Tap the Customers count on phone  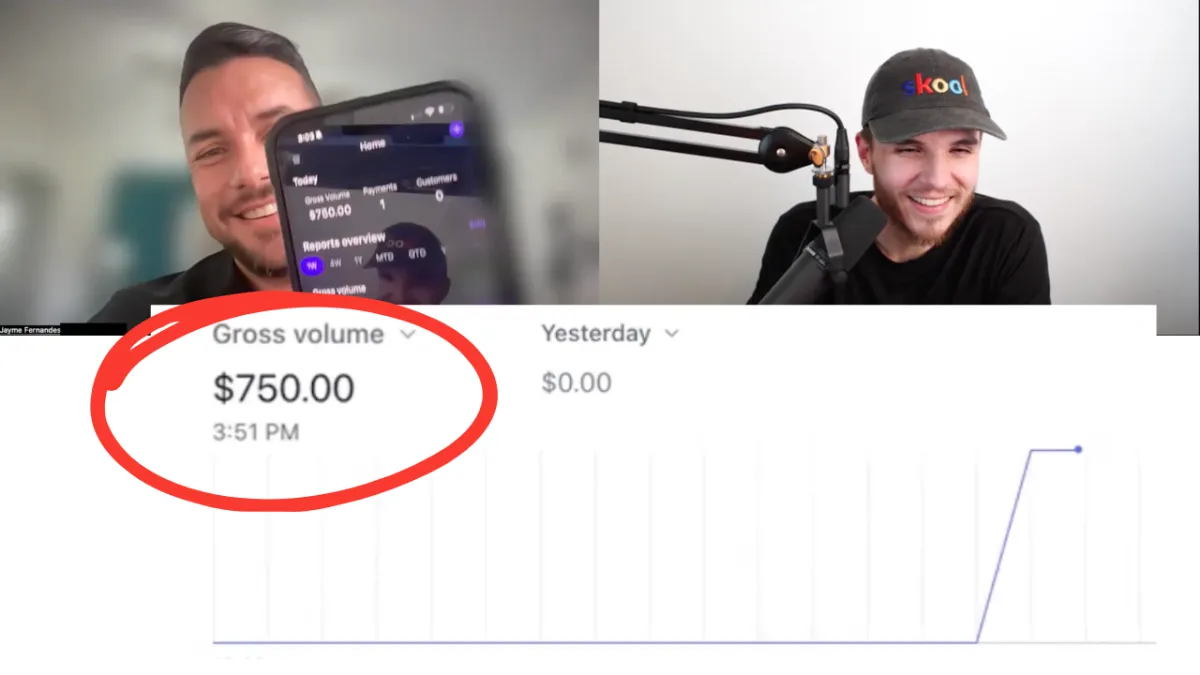click(439, 196)
